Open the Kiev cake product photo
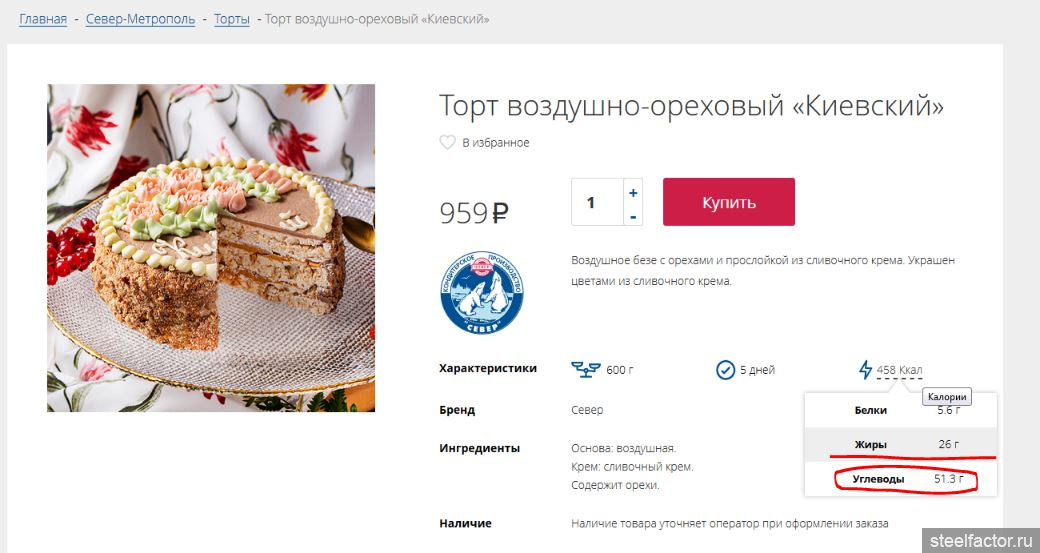 point(211,248)
